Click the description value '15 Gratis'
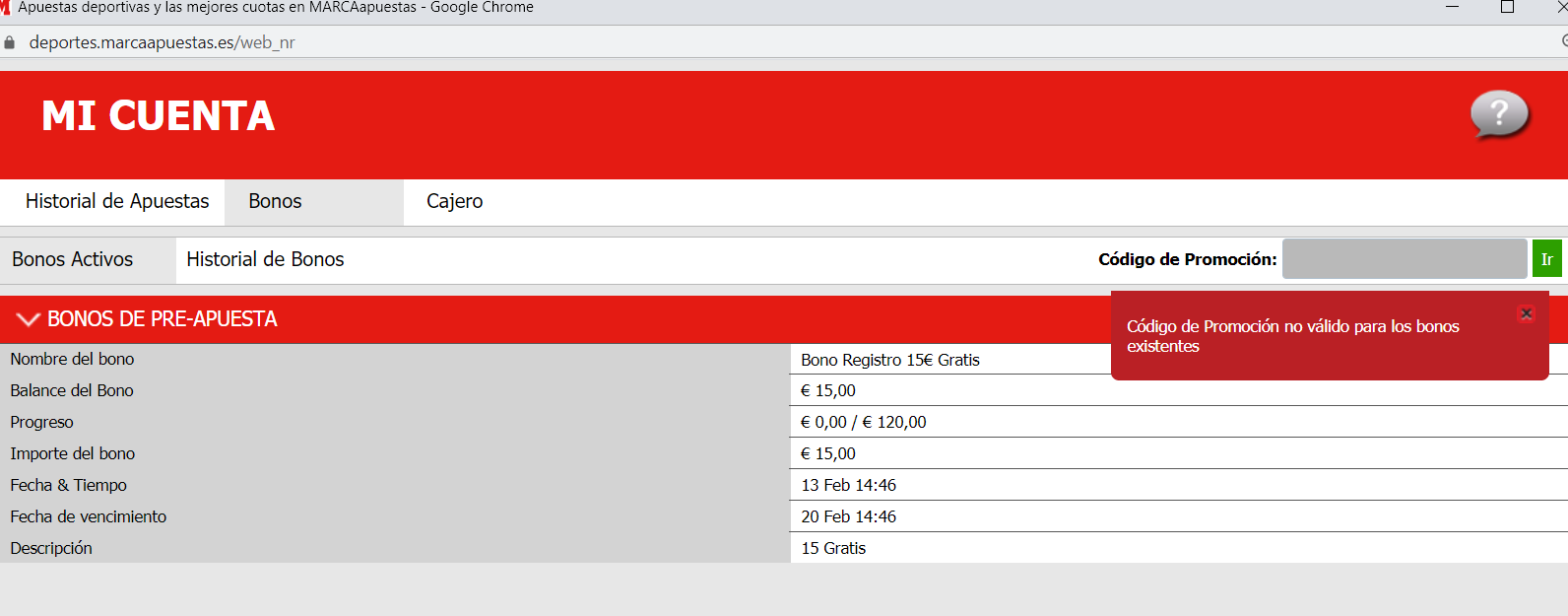Image resolution: width=1568 pixels, height=616 pixels. point(833,548)
